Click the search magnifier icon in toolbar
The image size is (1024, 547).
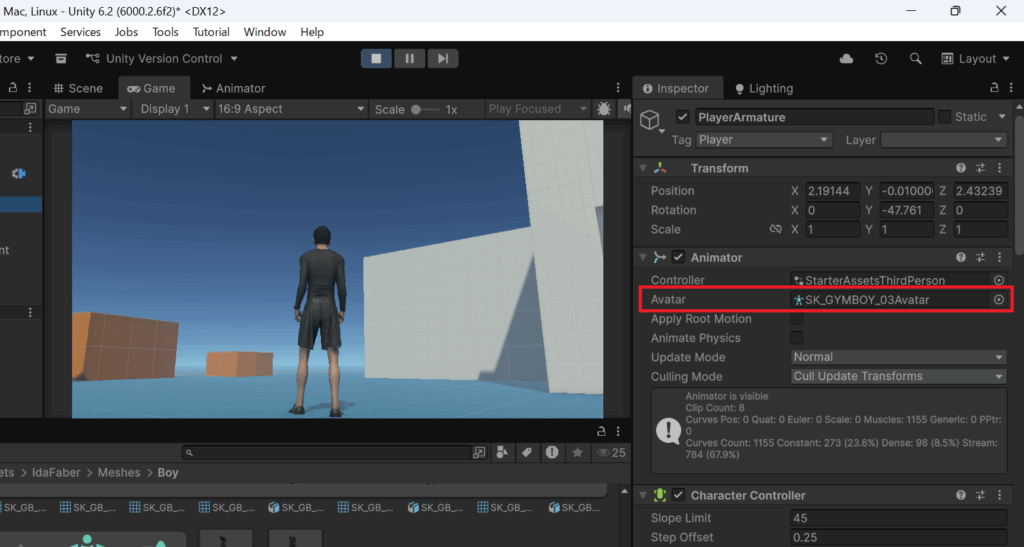(915, 59)
